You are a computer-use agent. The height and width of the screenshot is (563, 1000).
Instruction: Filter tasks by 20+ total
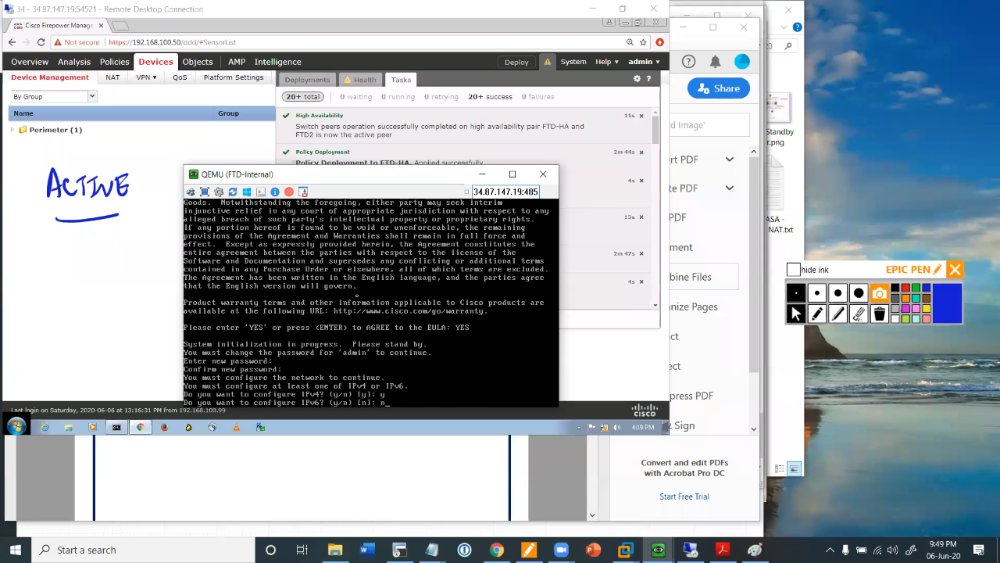(x=303, y=97)
